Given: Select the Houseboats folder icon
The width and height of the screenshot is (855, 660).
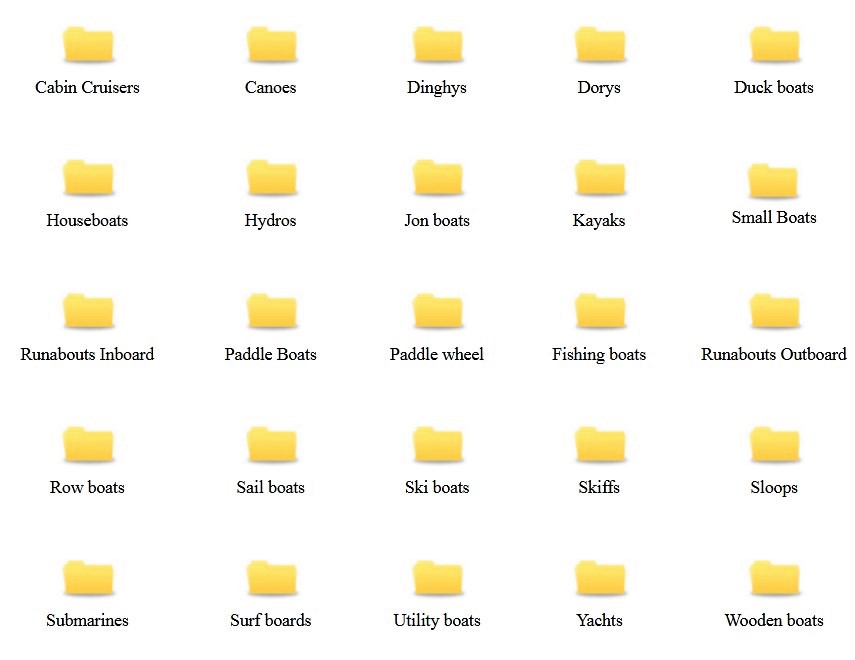Looking at the screenshot, I should (x=87, y=179).
